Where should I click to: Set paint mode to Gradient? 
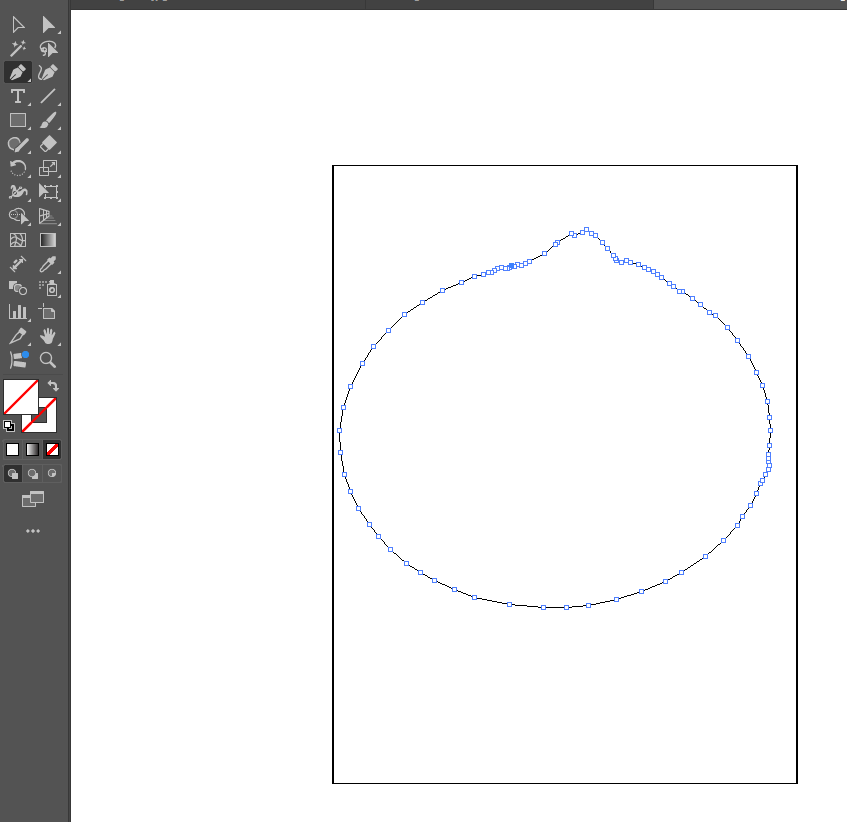pyautogui.click(x=32, y=449)
